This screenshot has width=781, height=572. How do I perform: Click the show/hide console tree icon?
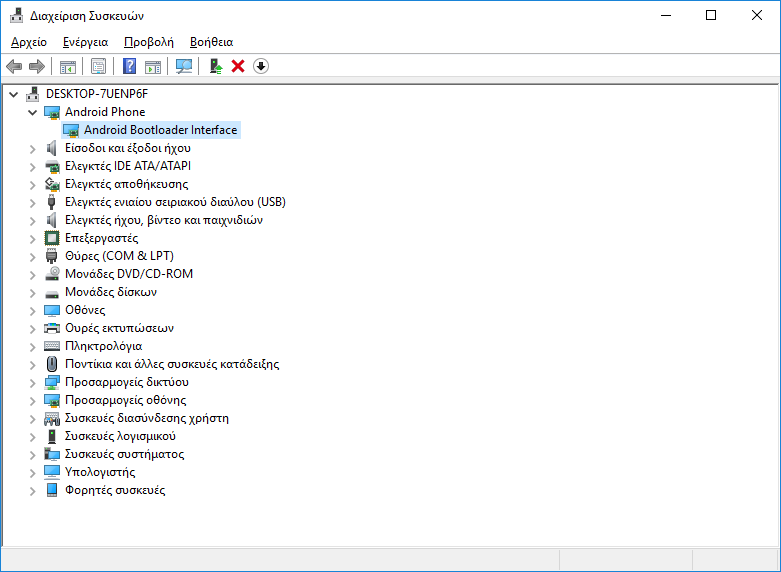(x=68, y=66)
